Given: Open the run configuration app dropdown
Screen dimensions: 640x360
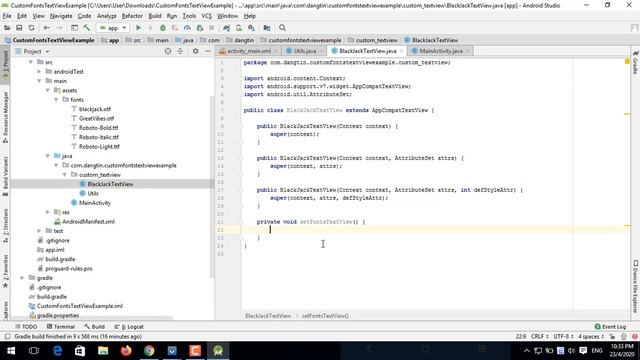Looking at the screenshot, I should (x=113, y=28).
